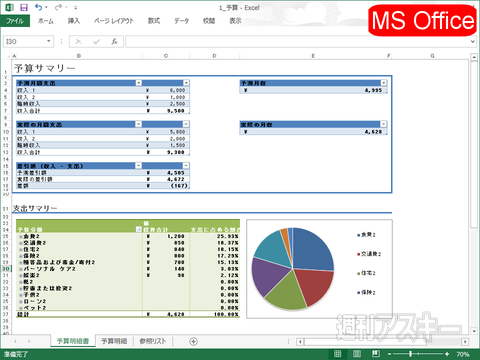Image resolution: width=480 pixels, height=360 pixels.
Task: Switch to the ホーム ribbon tab
Action: (46, 21)
